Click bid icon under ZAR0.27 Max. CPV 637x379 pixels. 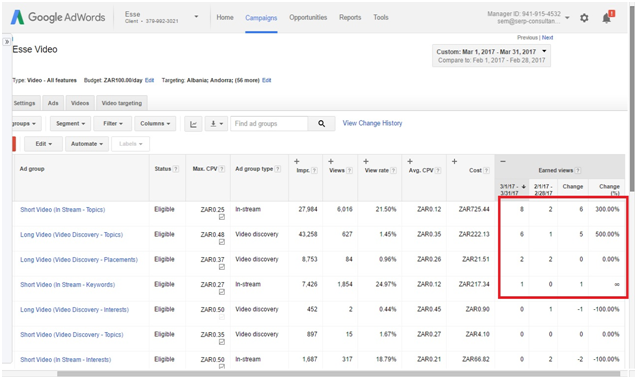222,292
